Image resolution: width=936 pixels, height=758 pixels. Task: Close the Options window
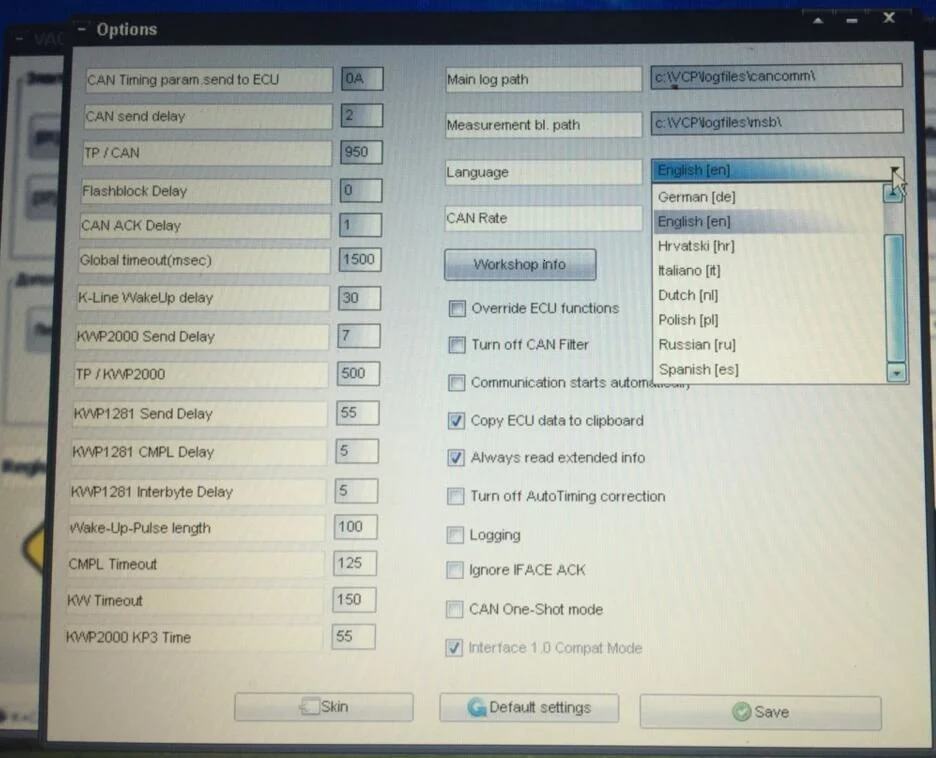(x=889, y=17)
